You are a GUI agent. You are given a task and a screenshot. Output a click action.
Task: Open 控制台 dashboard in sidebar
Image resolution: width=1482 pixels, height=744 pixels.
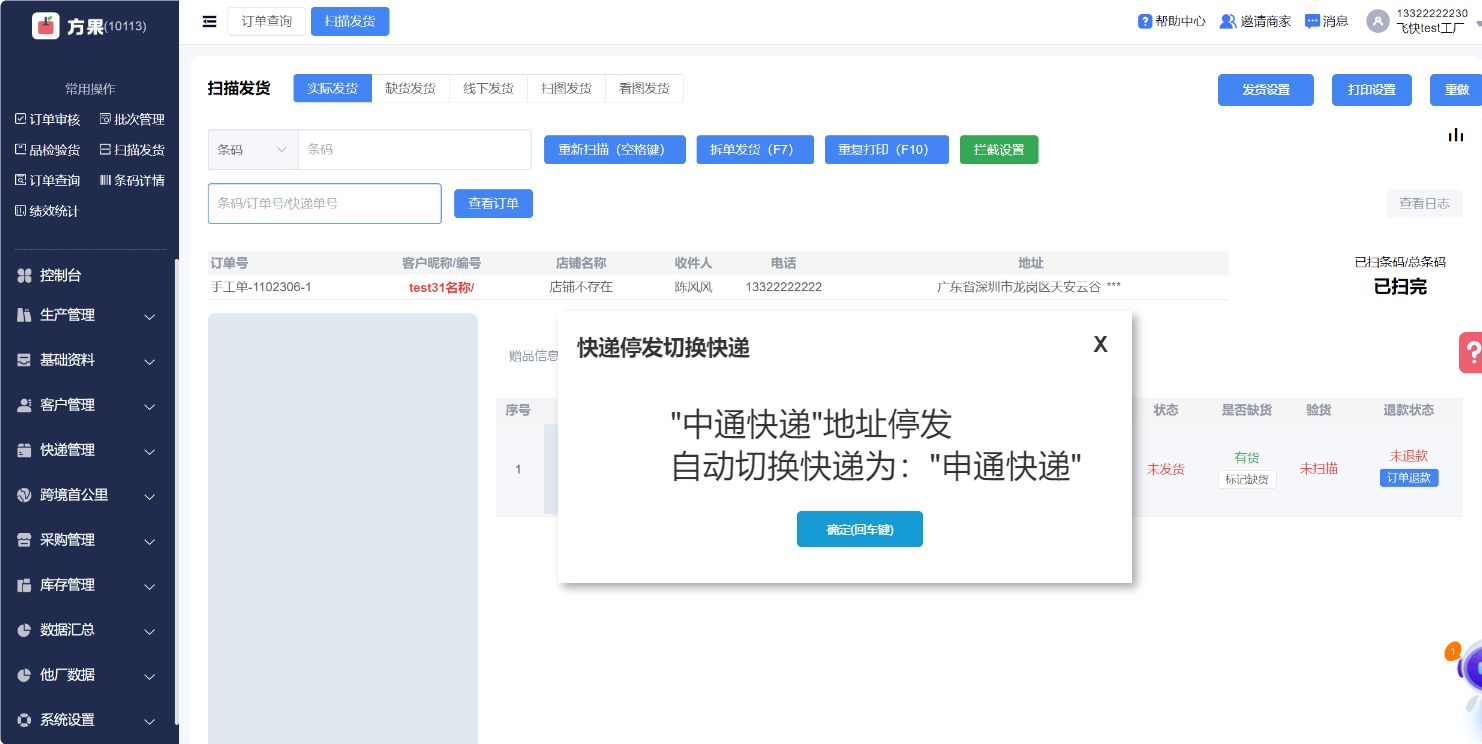coord(60,275)
